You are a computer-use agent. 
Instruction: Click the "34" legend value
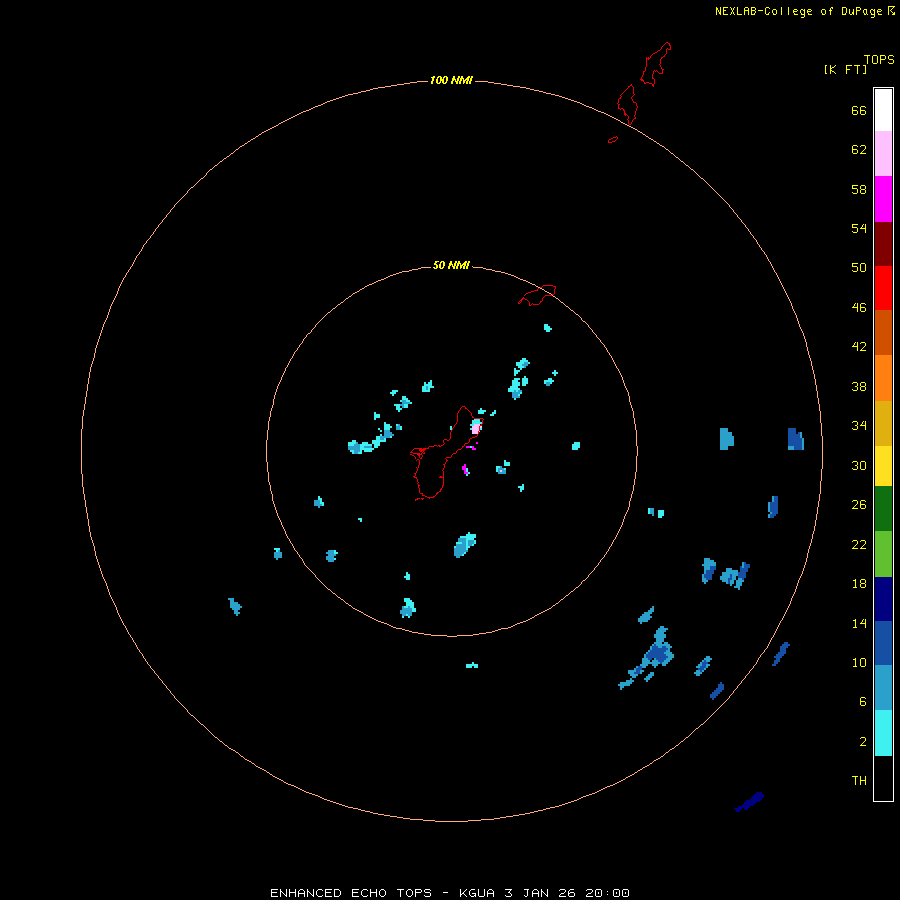point(859,426)
